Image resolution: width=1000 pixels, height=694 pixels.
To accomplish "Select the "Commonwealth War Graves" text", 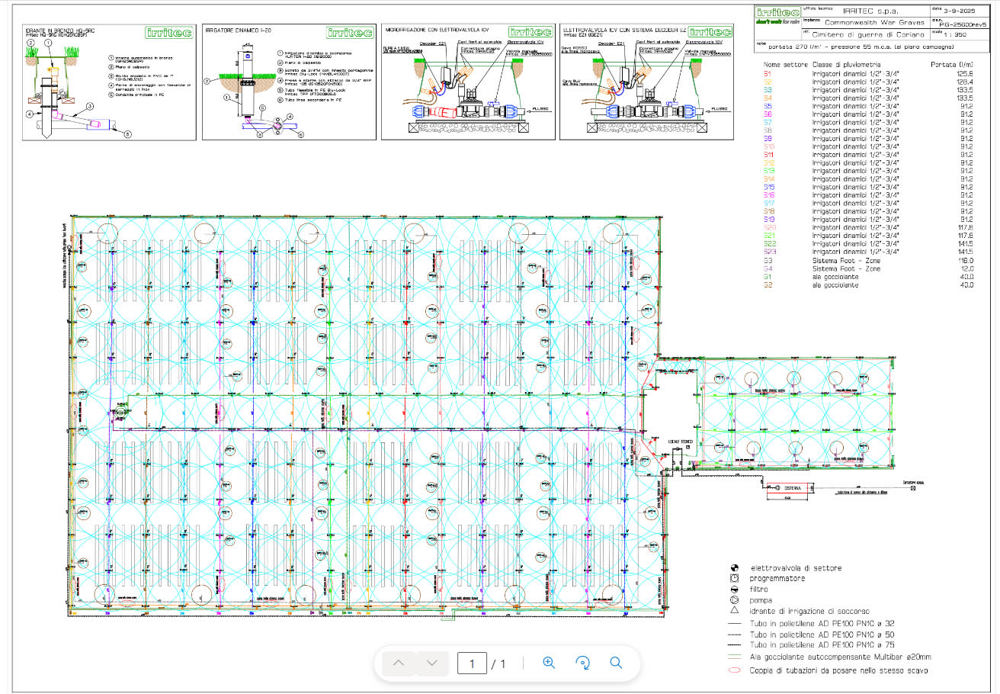I will (874, 22).
